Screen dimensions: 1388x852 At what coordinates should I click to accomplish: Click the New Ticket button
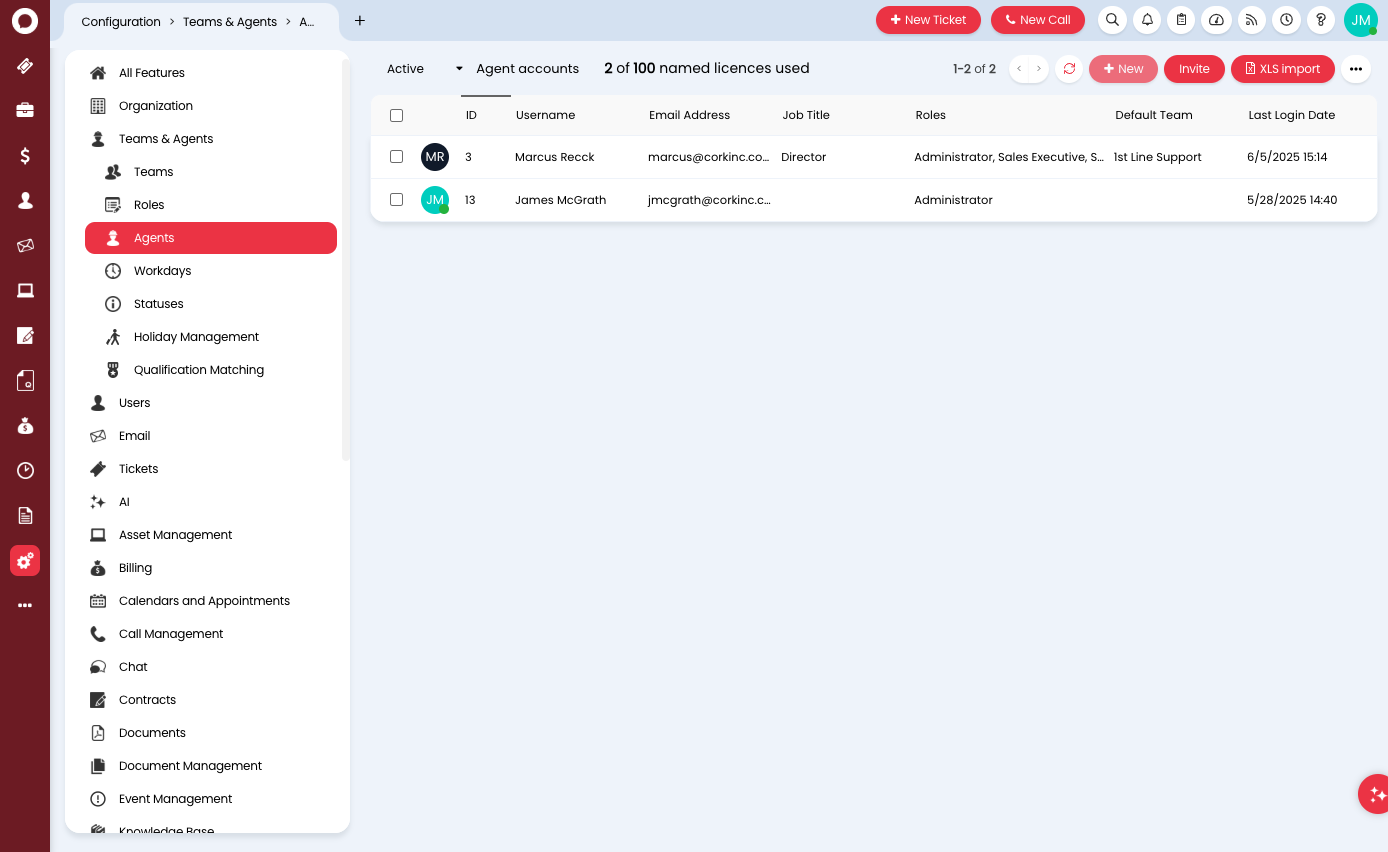[x=929, y=20]
